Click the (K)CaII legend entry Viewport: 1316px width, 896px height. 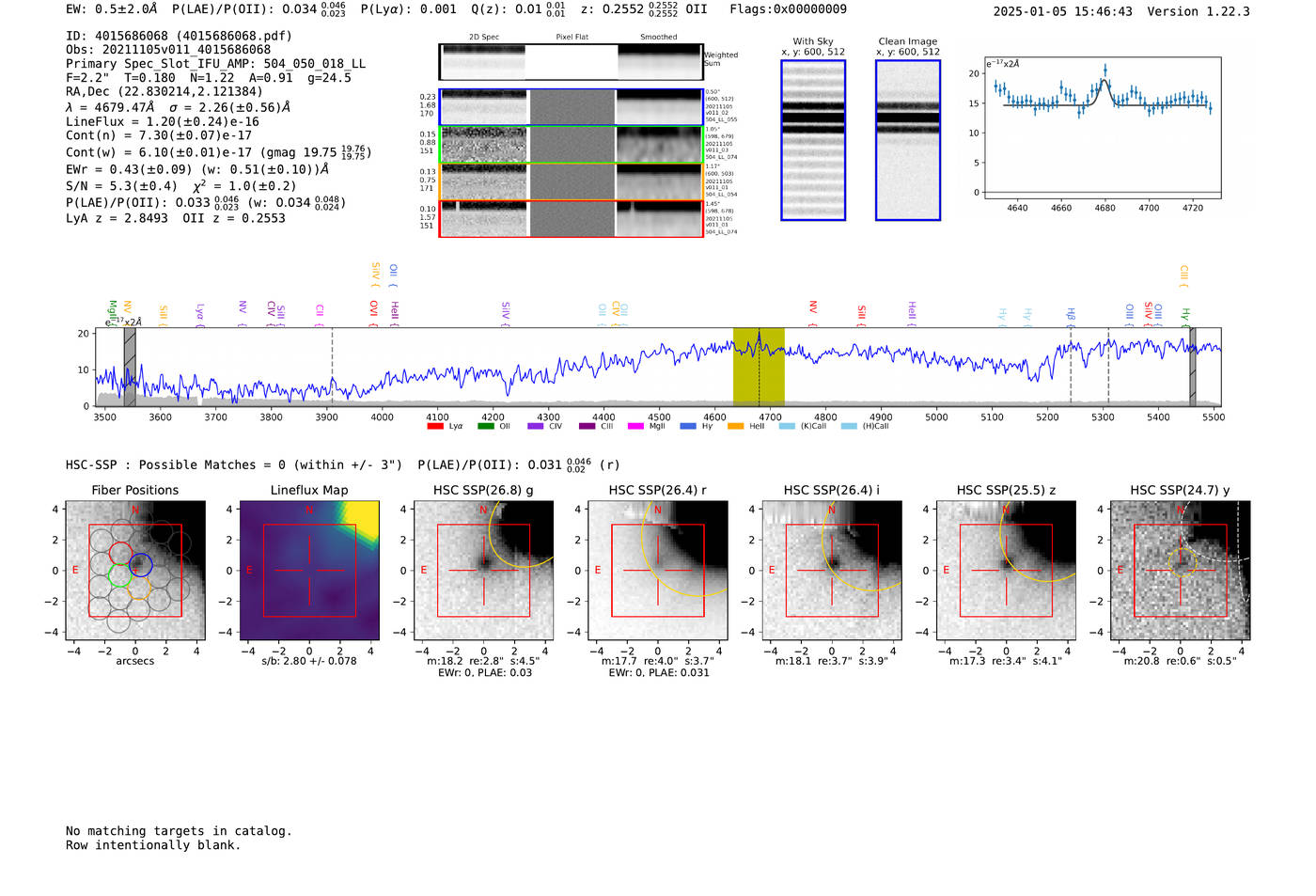(x=805, y=426)
